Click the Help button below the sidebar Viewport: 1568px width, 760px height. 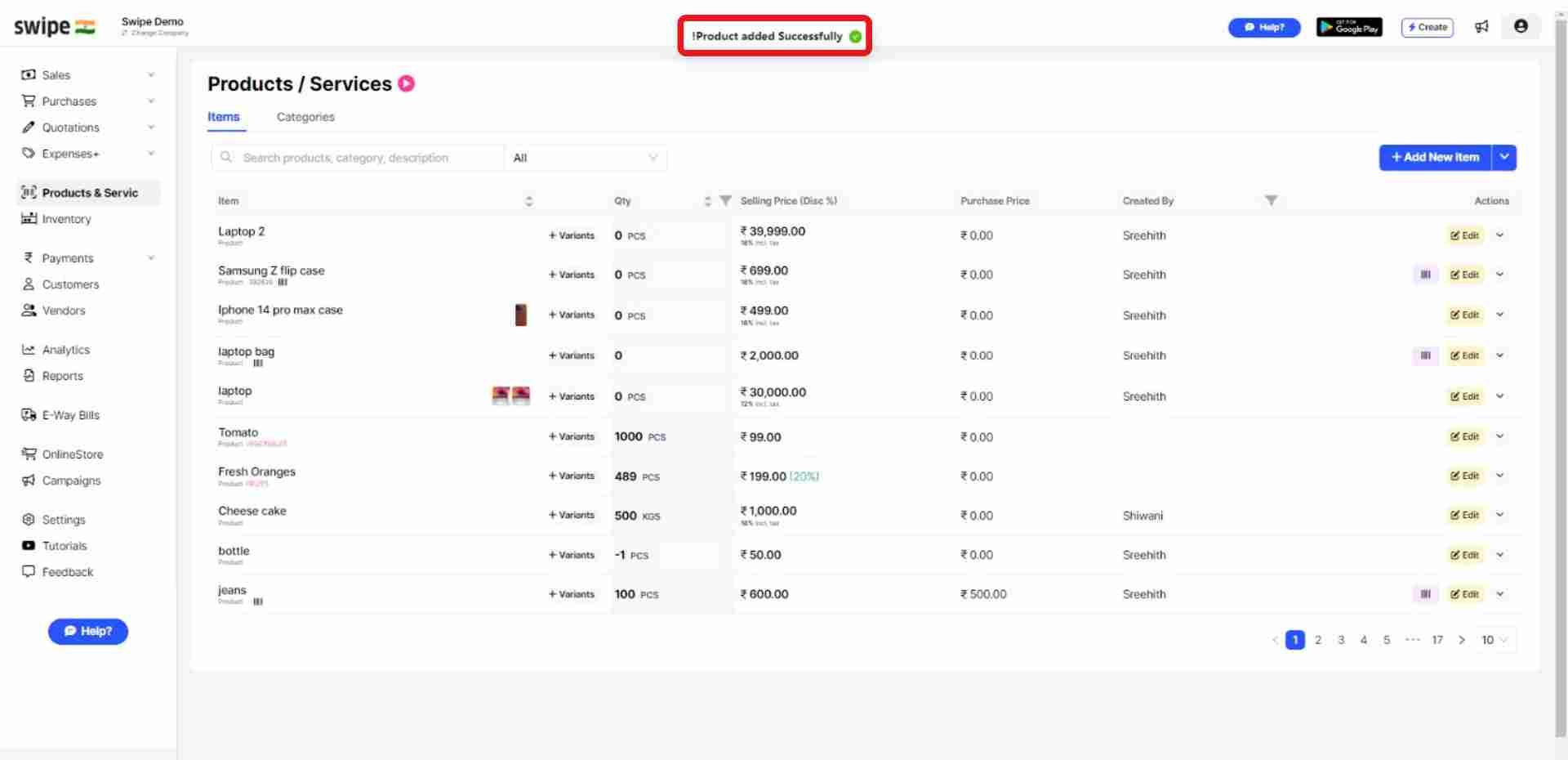tap(88, 631)
